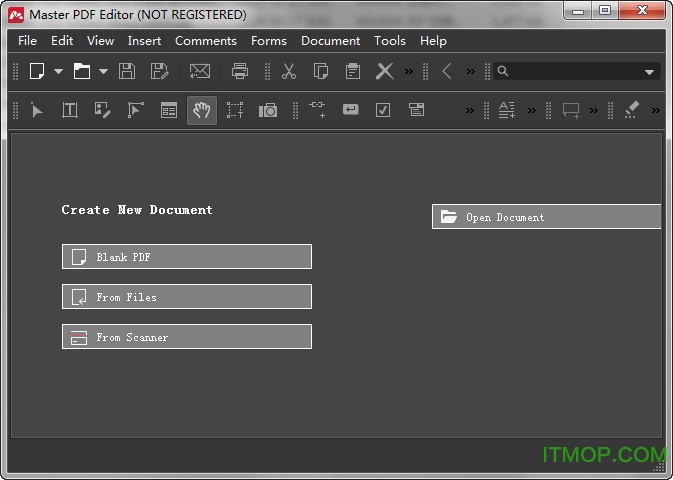Image resolution: width=673 pixels, height=480 pixels.
Task: Expand highlight toolbar overflow chevron
Action: click(655, 111)
